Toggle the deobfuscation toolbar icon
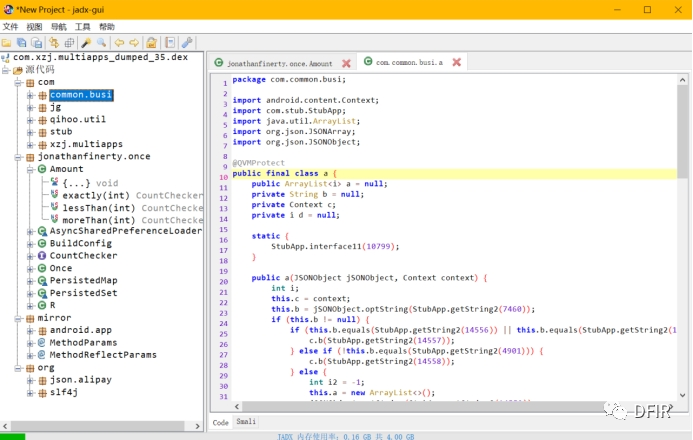The height and width of the screenshot is (440, 693). tap(152, 43)
